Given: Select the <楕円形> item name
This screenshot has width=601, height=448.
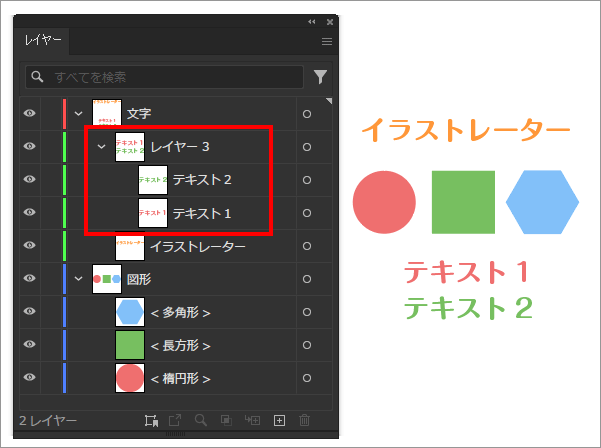Looking at the screenshot, I should (x=181, y=379).
